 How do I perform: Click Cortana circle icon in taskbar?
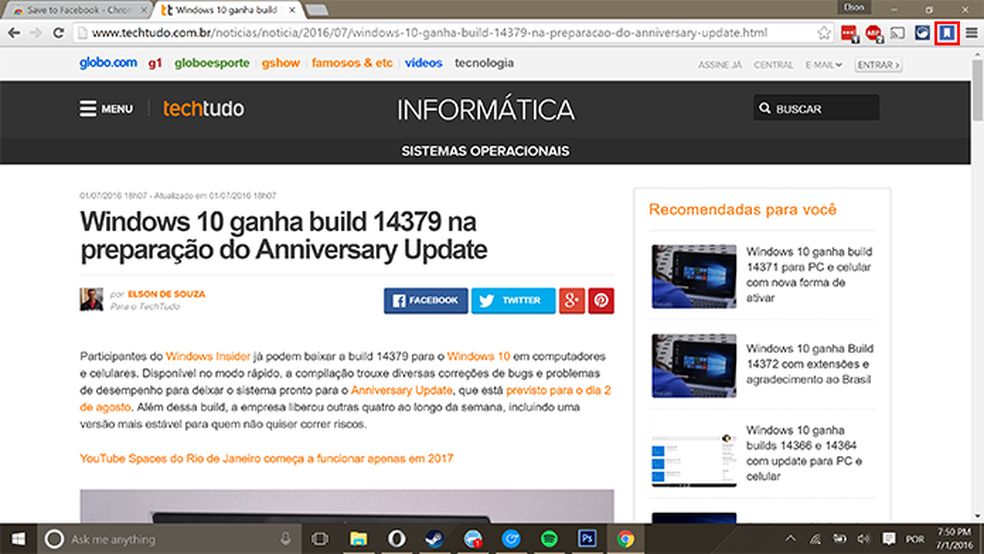pyautogui.click(x=54, y=539)
